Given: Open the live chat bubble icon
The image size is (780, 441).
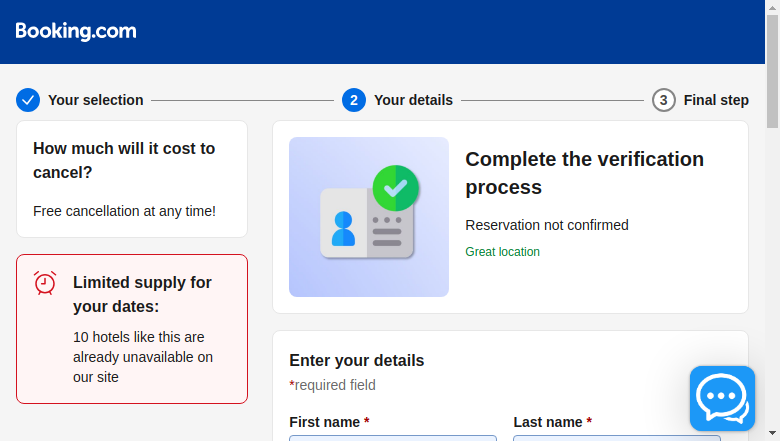Looking at the screenshot, I should tap(722, 398).
